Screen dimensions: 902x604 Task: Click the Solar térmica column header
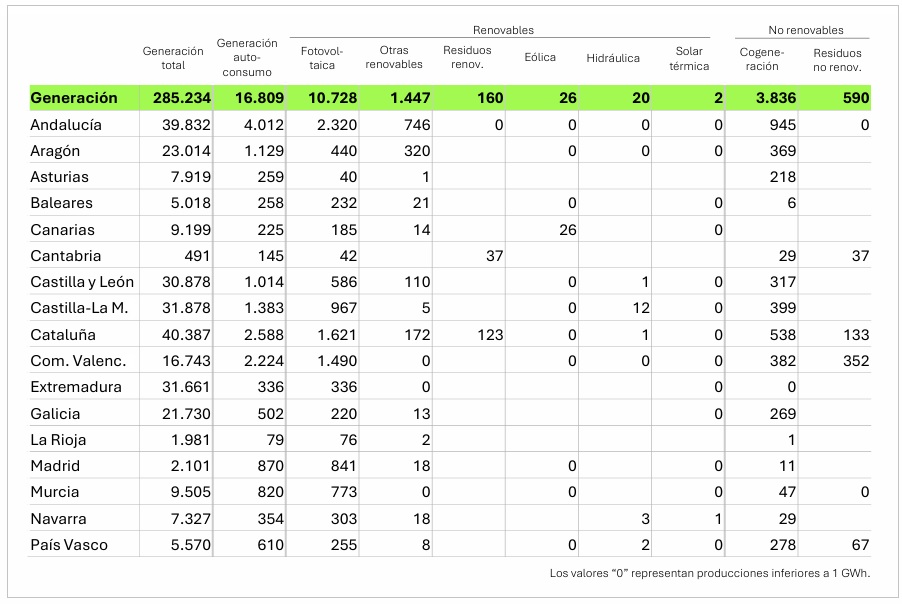(x=689, y=58)
